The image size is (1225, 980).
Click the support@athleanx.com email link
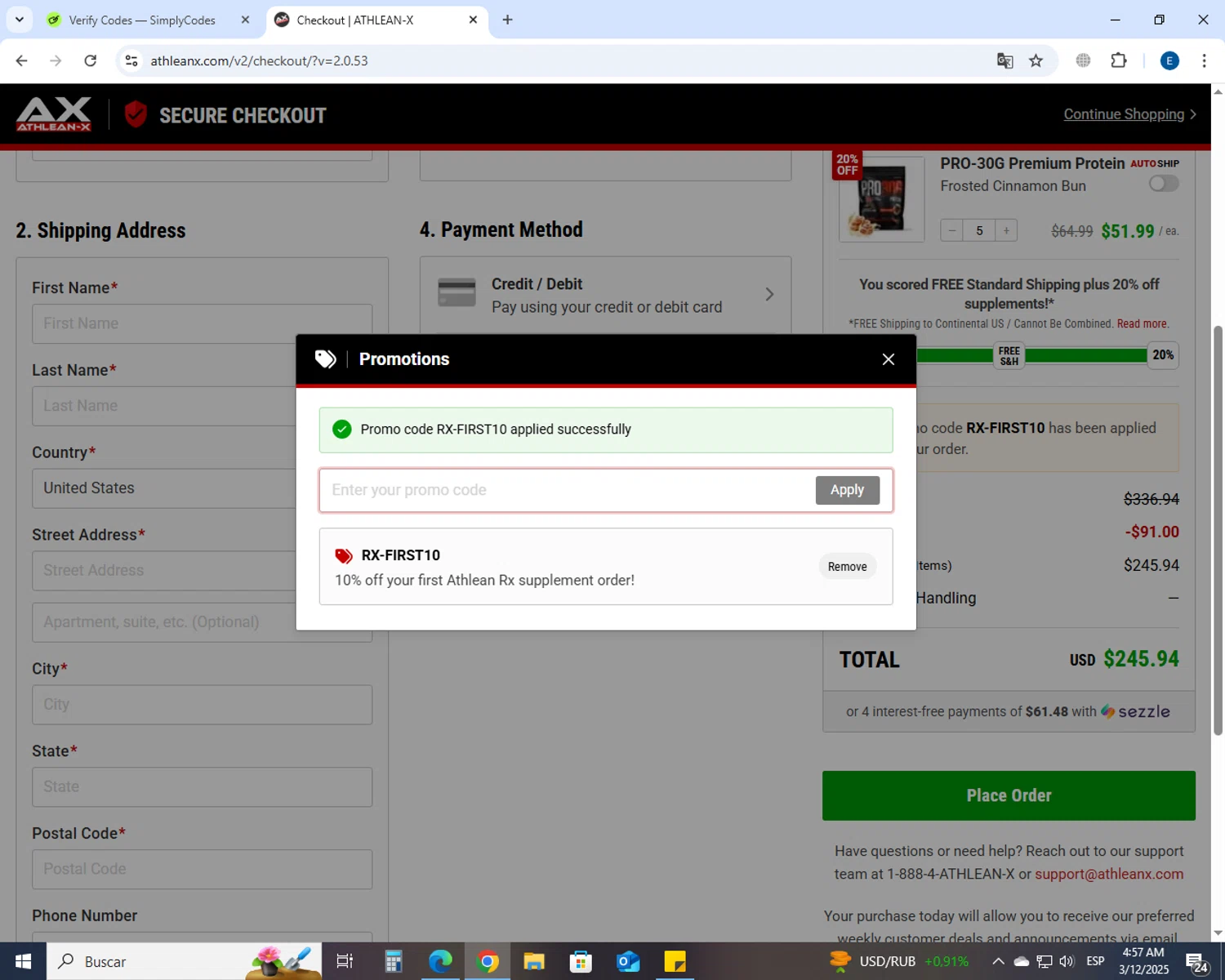(1109, 874)
